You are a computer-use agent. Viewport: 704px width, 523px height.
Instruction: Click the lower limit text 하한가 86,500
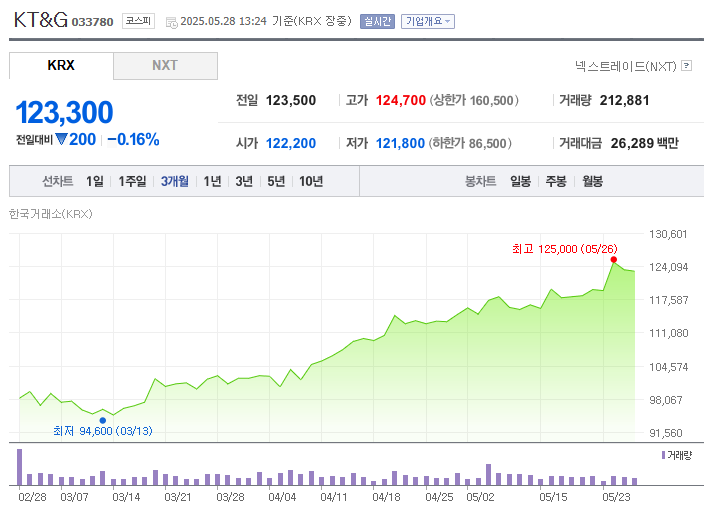(470, 143)
